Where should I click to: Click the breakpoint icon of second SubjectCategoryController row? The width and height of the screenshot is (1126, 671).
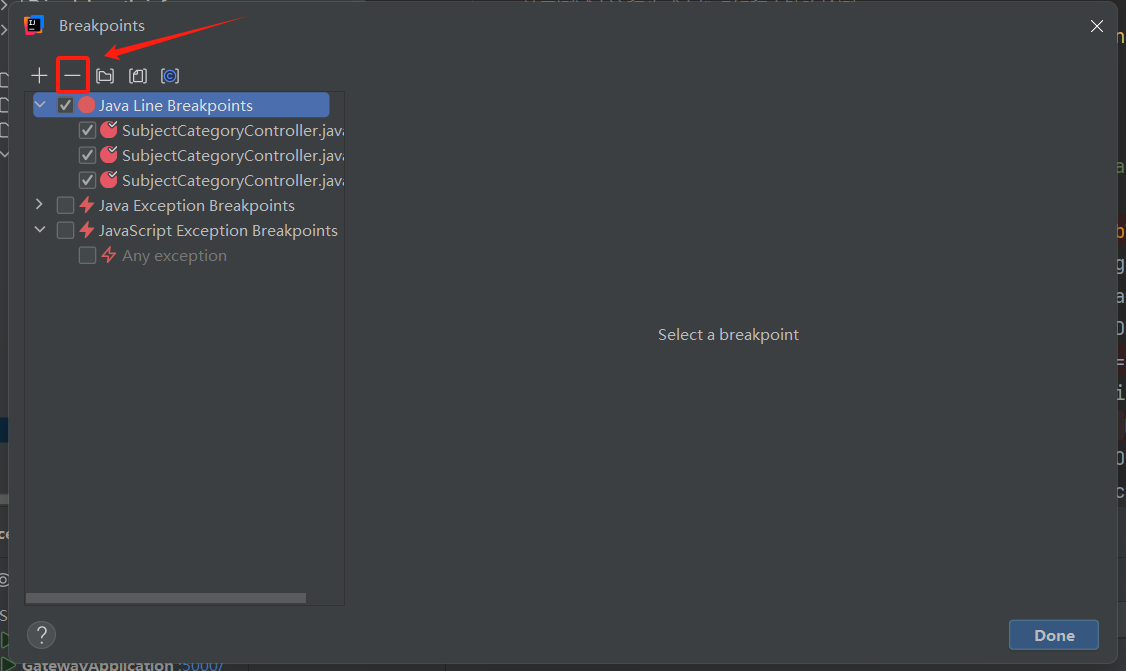pyautogui.click(x=109, y=154)
